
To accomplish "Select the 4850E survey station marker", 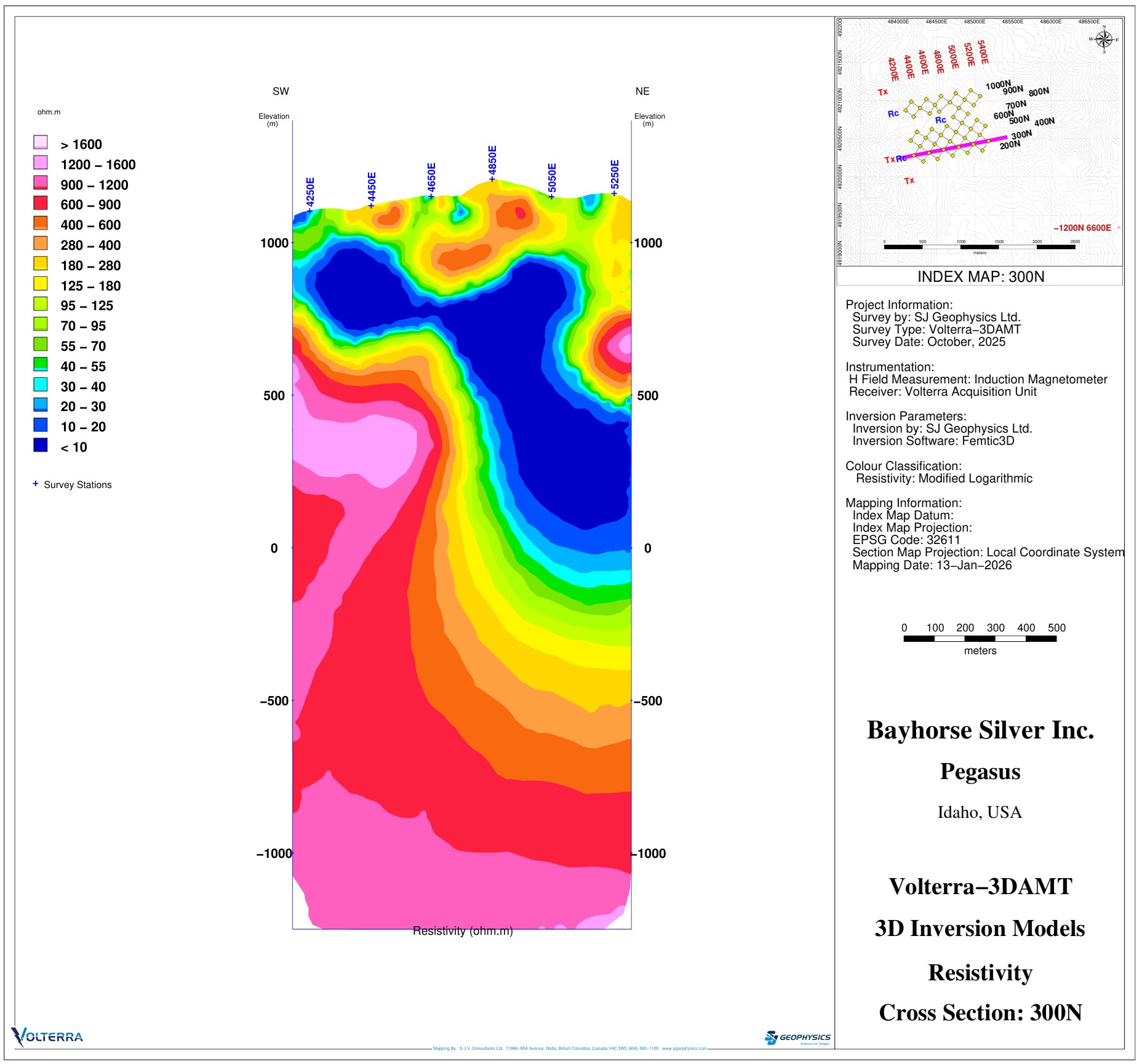I will tap(492, 178).
